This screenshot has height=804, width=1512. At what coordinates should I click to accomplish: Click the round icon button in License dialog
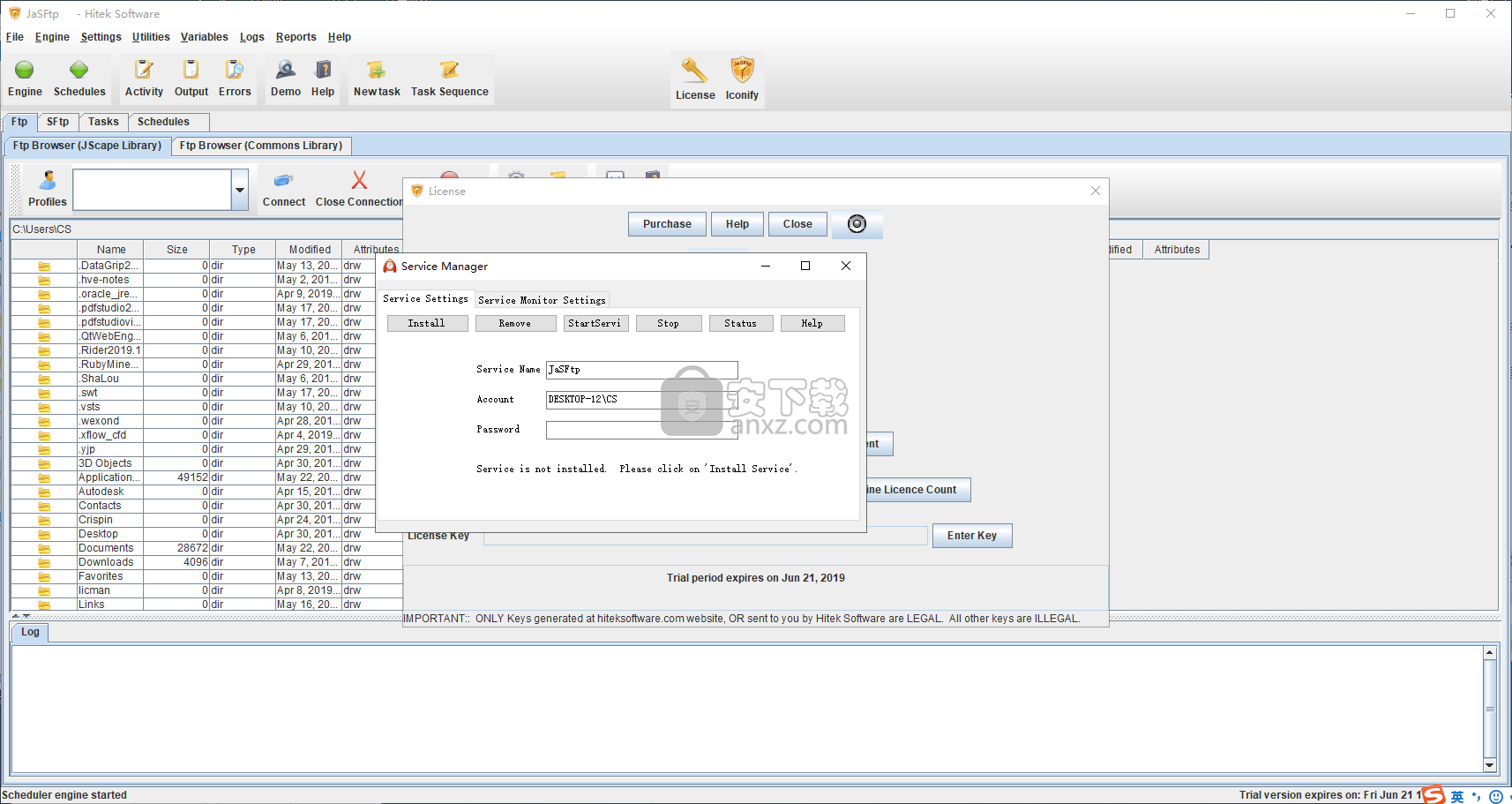click(857, 224)
